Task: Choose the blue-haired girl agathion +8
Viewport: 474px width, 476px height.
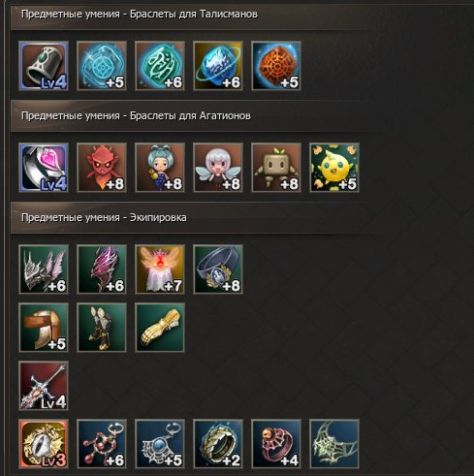Action: pyautogui.click(x=160, y=167)
